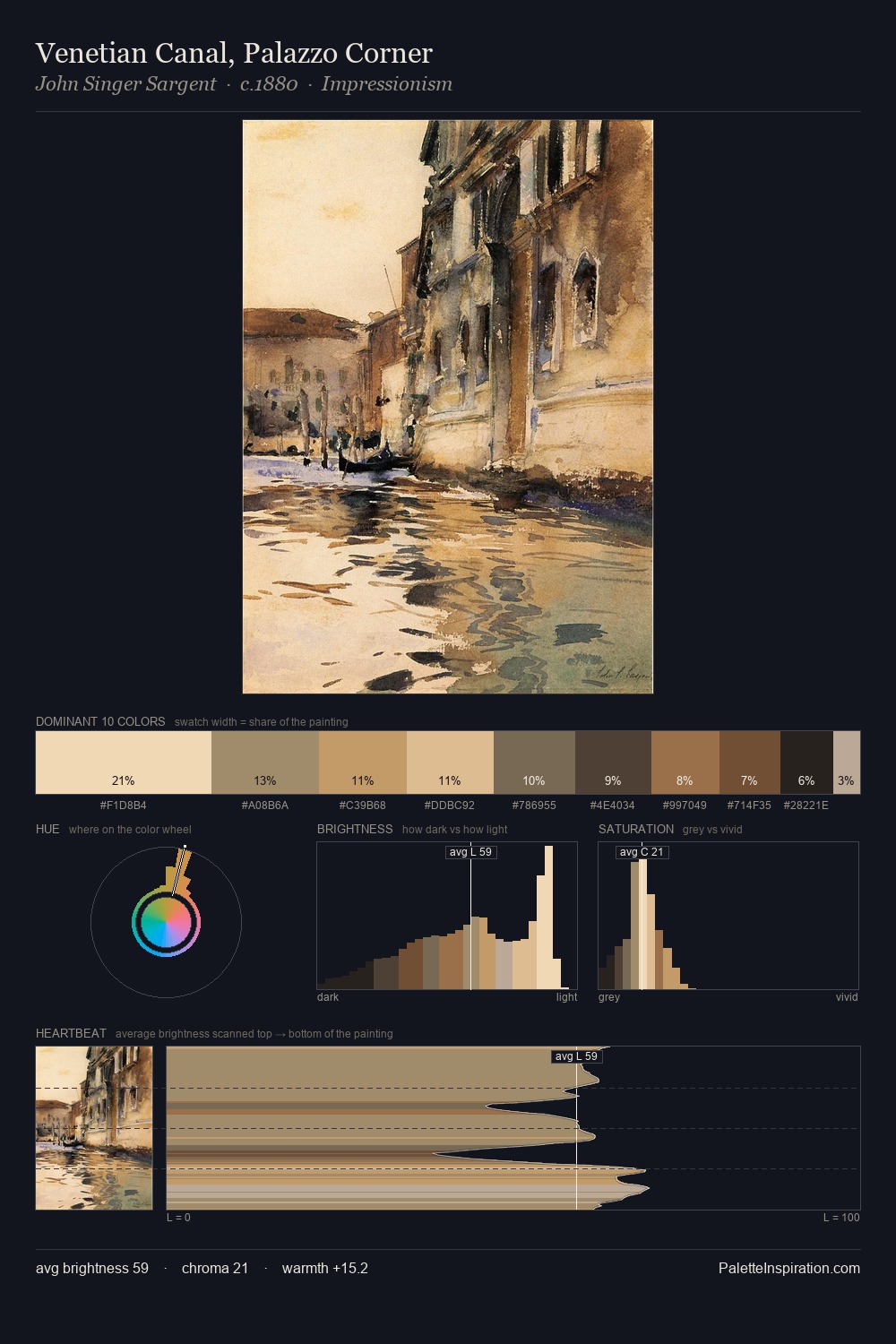Click the 'SATURATION' section heading
Viewport: 896px width, 1344px height.
[x=636, y=829]
